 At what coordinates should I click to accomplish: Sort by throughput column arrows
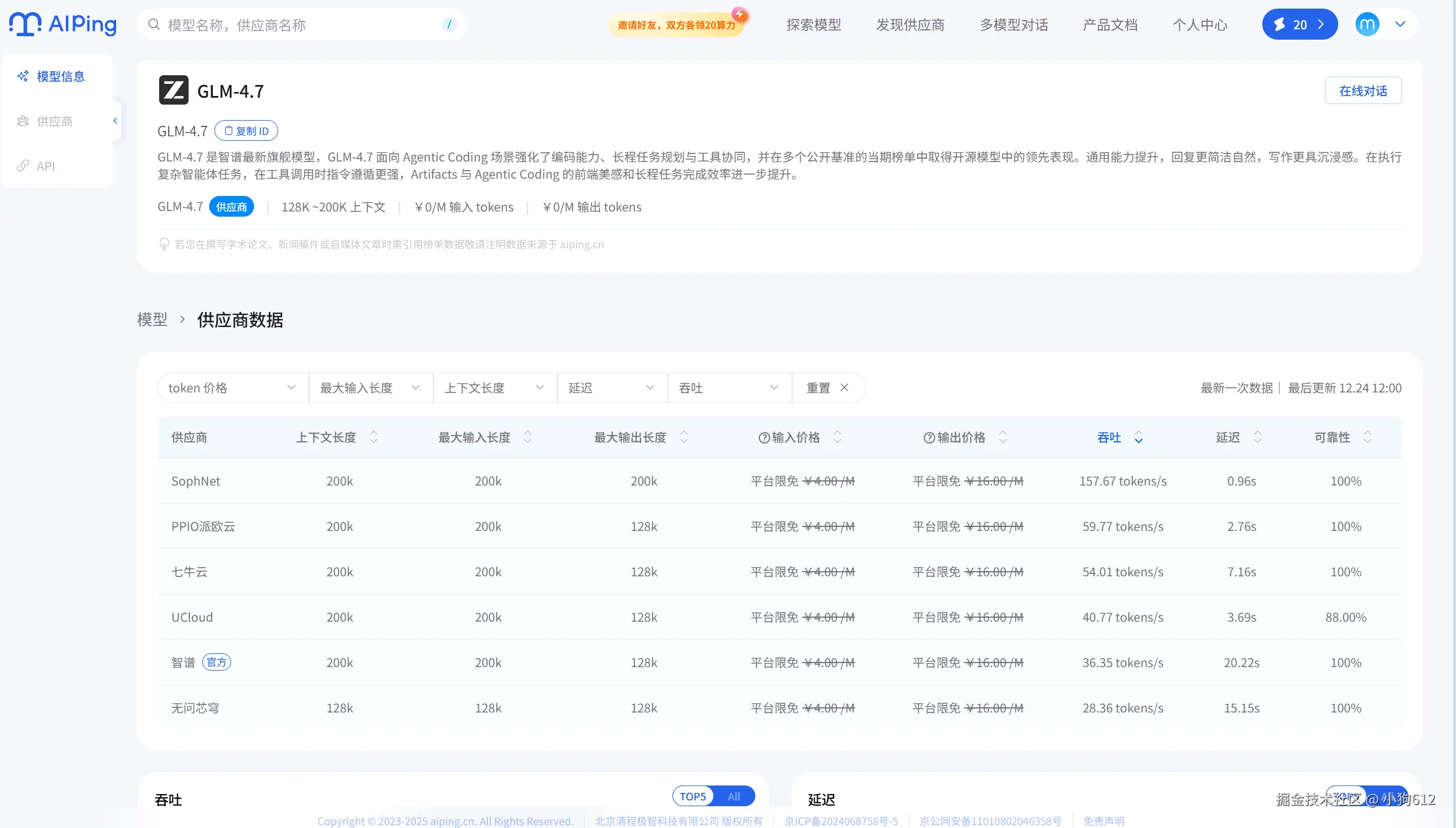point(1138,438)
